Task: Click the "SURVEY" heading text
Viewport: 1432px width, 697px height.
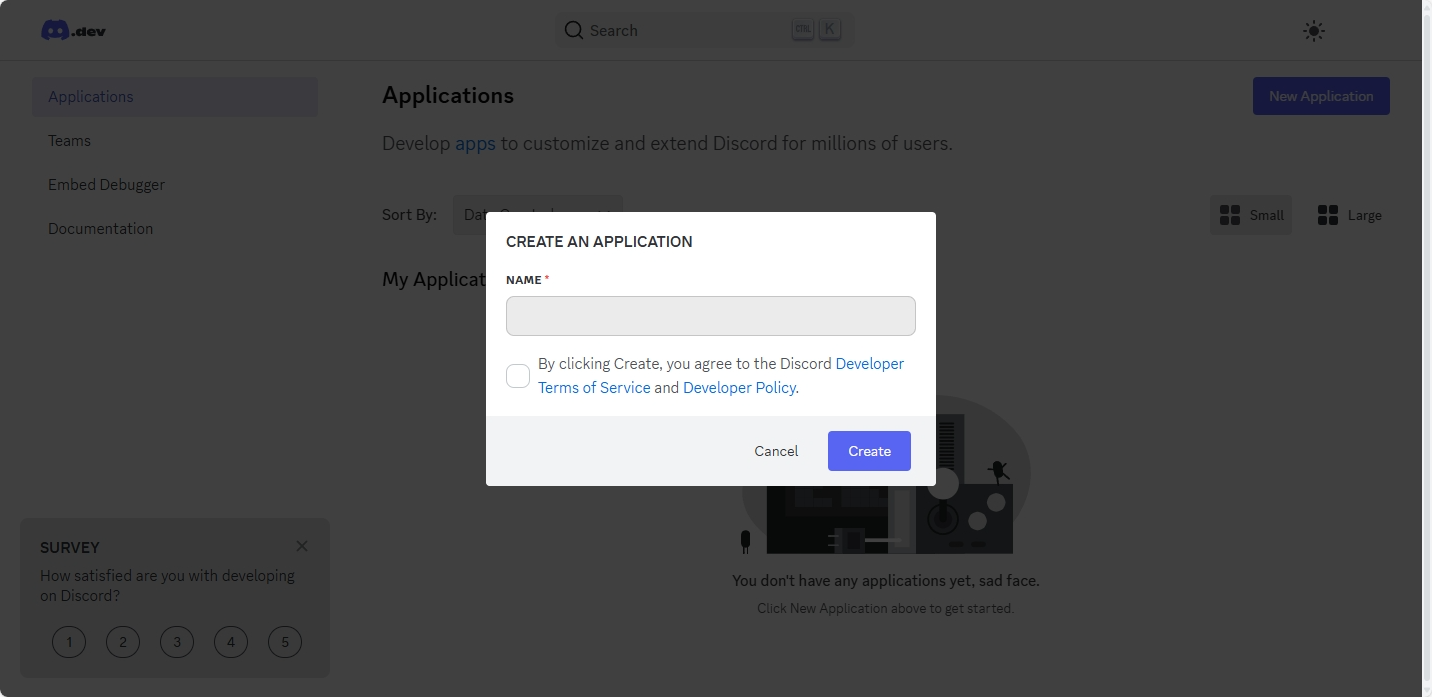Action: [x=70, y=548]
